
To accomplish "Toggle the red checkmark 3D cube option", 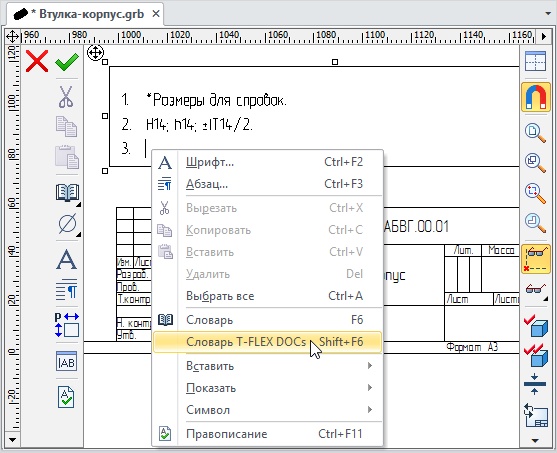I will point(535,325).
